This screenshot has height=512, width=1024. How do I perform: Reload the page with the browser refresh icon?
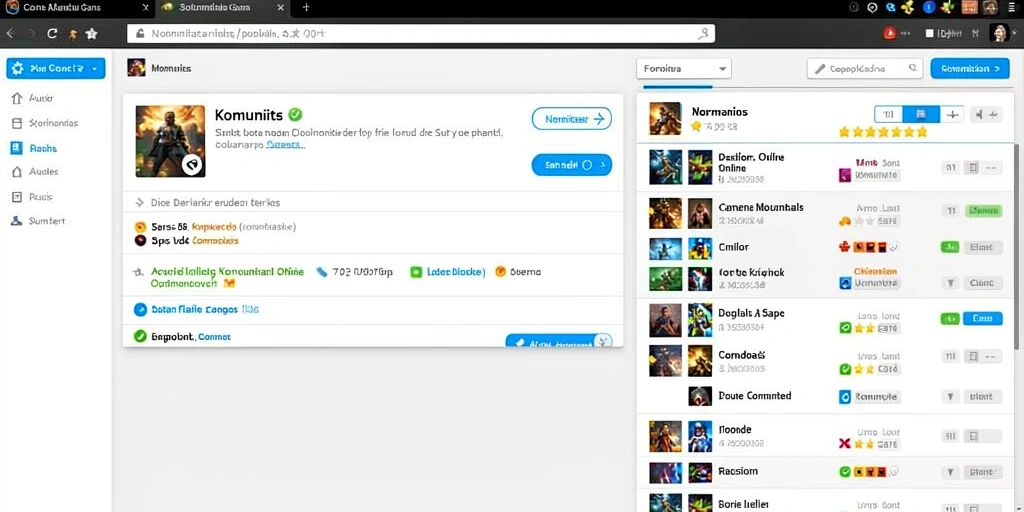[x=52, y=34]
